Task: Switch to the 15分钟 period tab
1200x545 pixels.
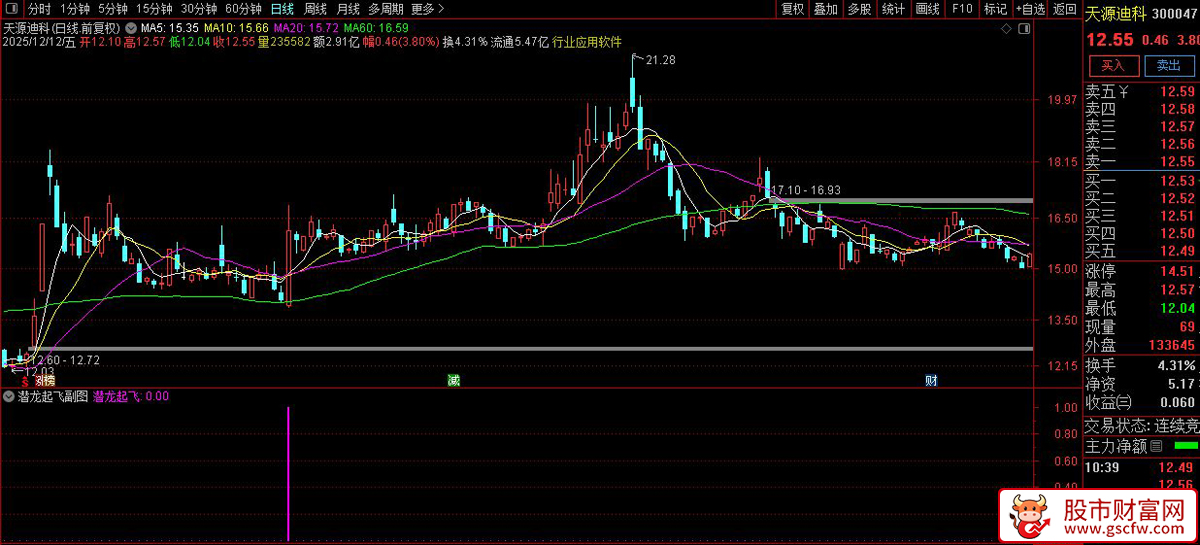Action: pos(155,9)
